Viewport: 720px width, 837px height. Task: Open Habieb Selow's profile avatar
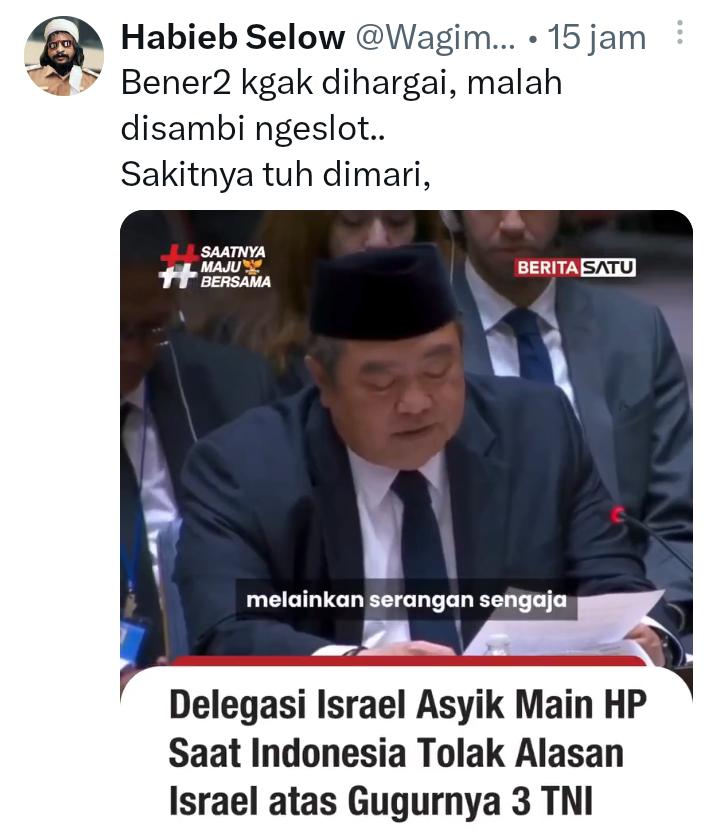[x=64, y=56]
